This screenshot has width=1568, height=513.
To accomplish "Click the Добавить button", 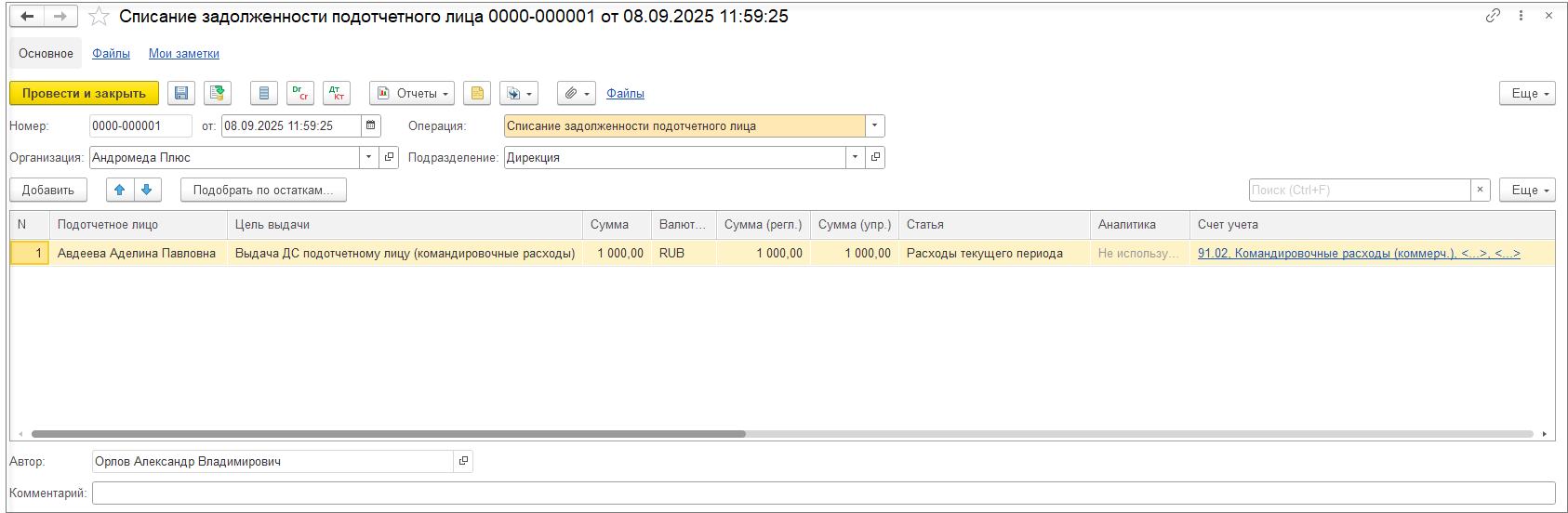I will point(48,190).
